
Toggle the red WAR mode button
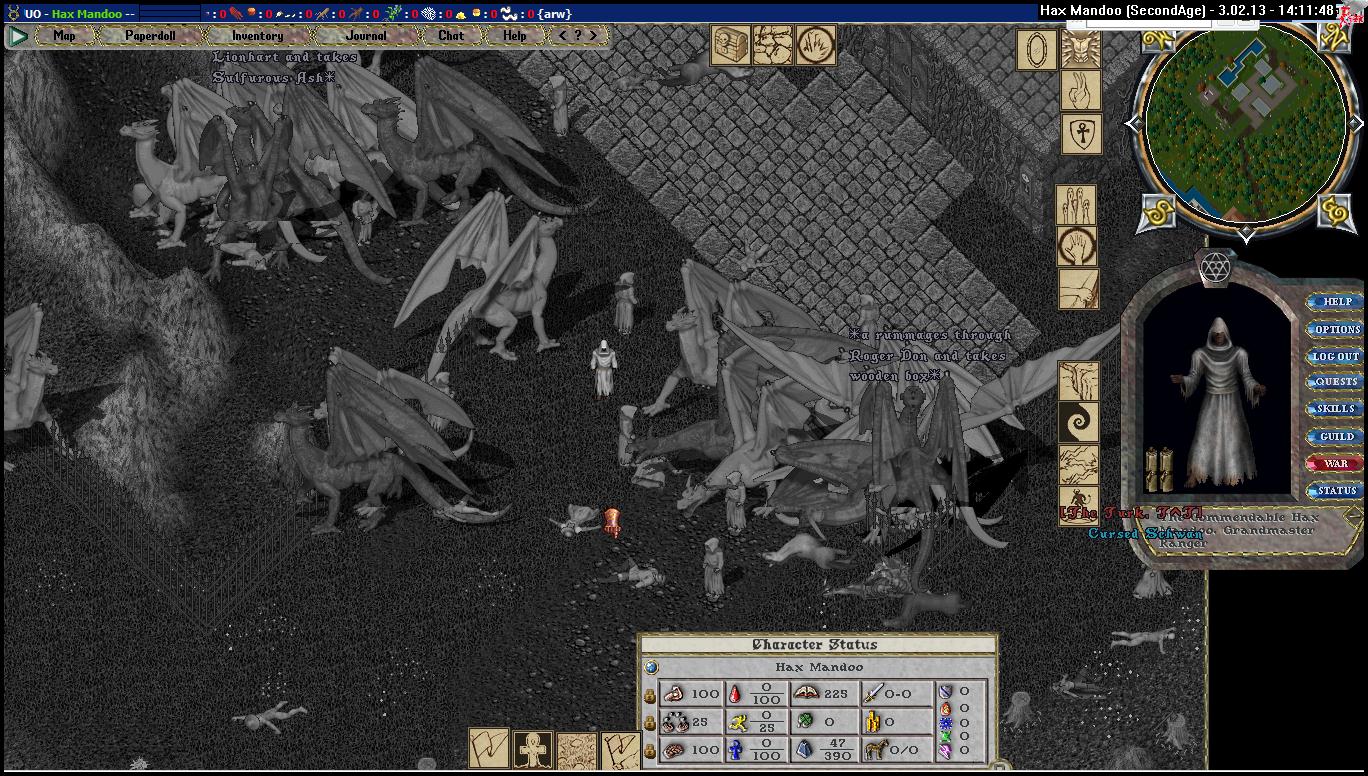(1336, 464)
